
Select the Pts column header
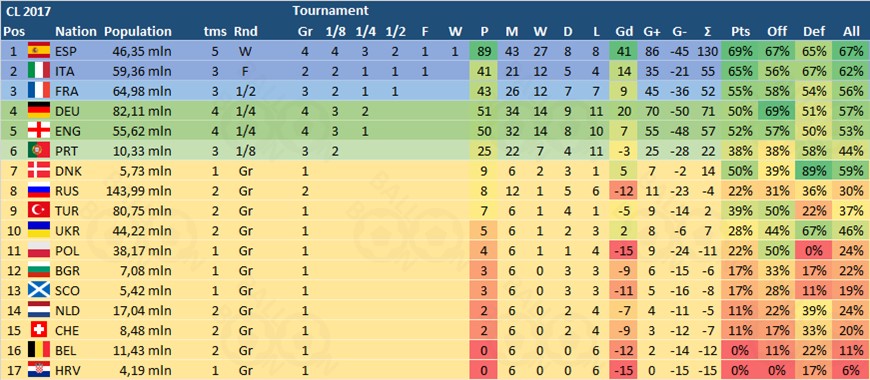(x=741, y=32)
